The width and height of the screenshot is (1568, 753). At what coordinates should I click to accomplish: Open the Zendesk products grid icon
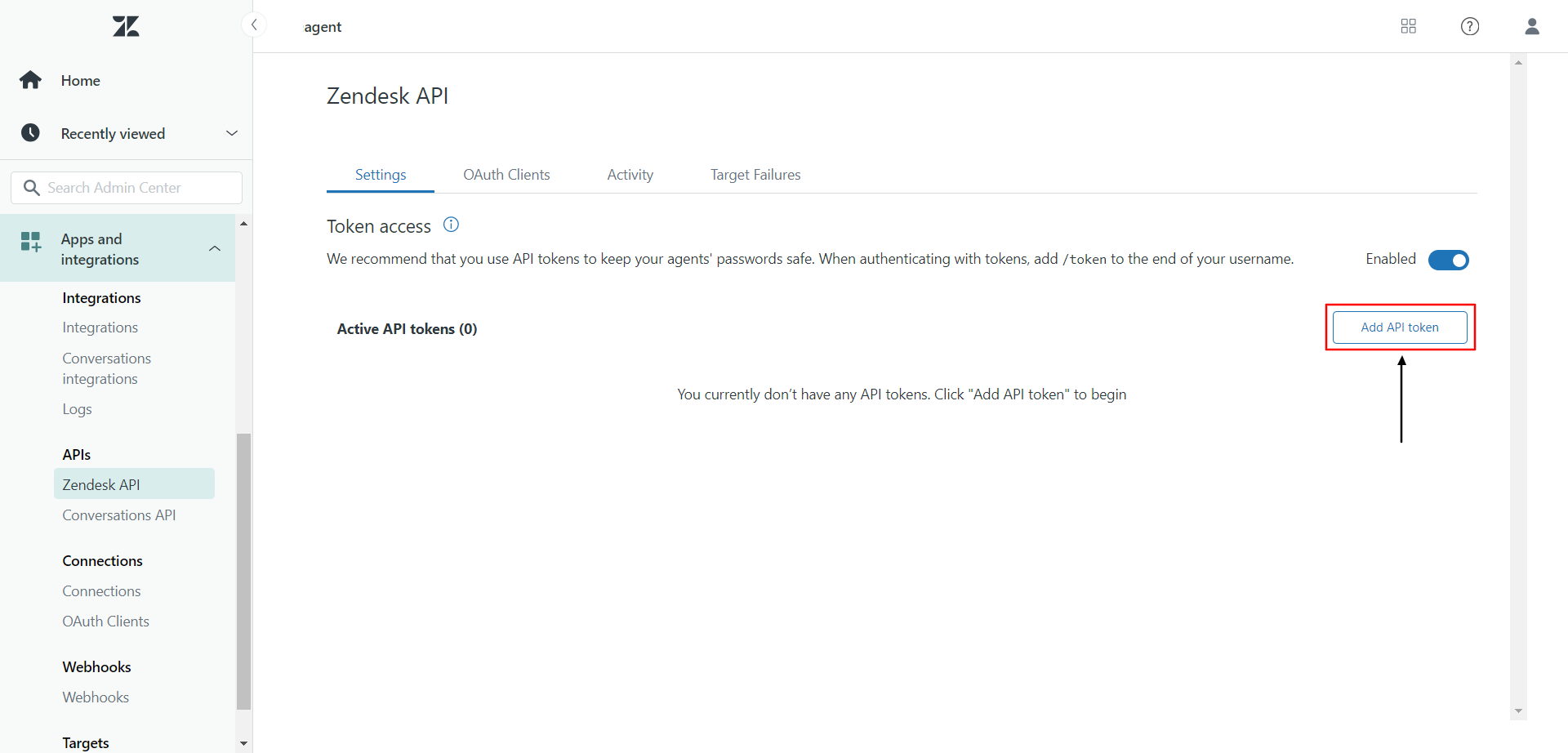pyautogui.click(x=1408, y=26)
